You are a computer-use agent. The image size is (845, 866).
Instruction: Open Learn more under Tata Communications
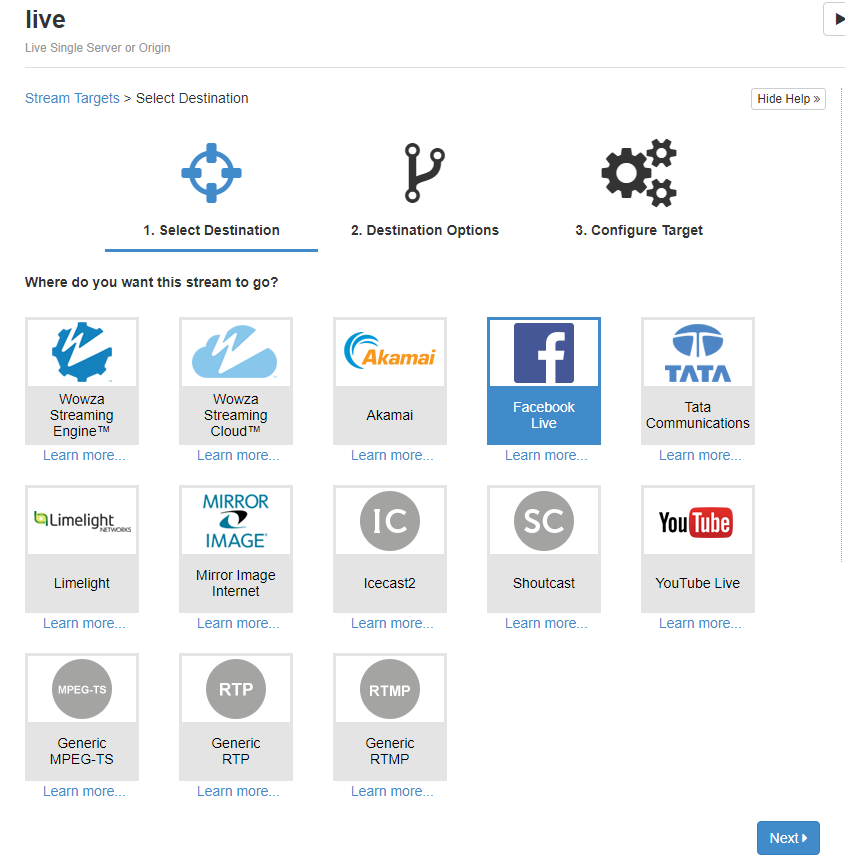(x=700, y=455)
